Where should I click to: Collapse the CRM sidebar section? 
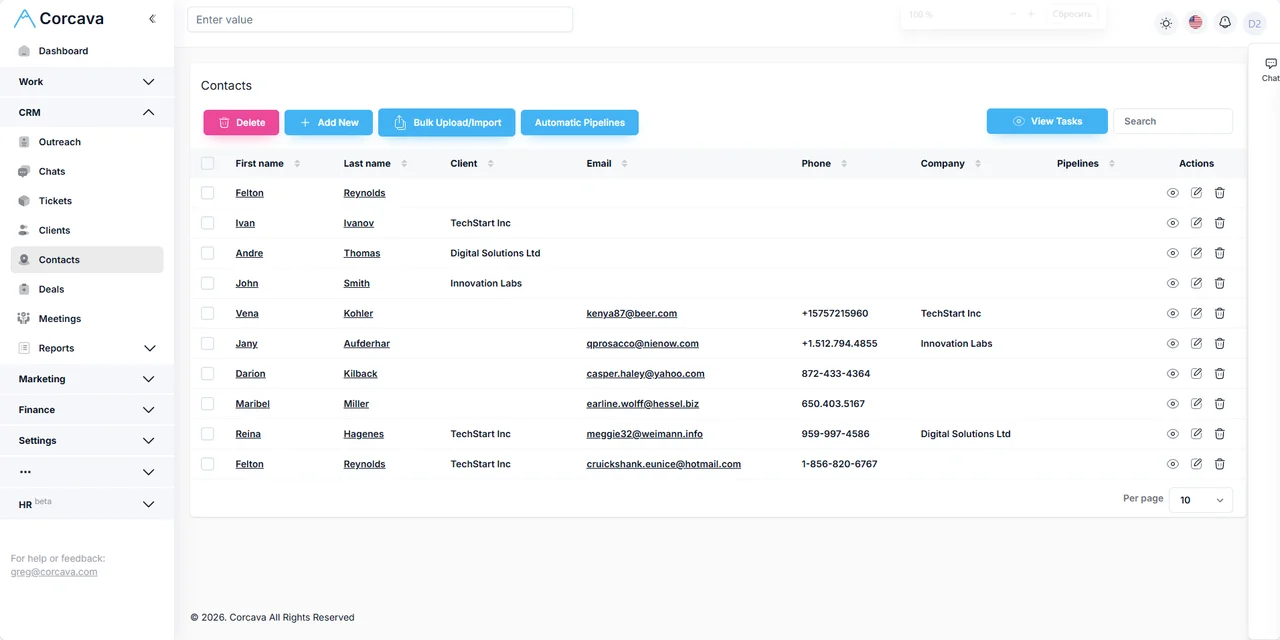(87, 112)
